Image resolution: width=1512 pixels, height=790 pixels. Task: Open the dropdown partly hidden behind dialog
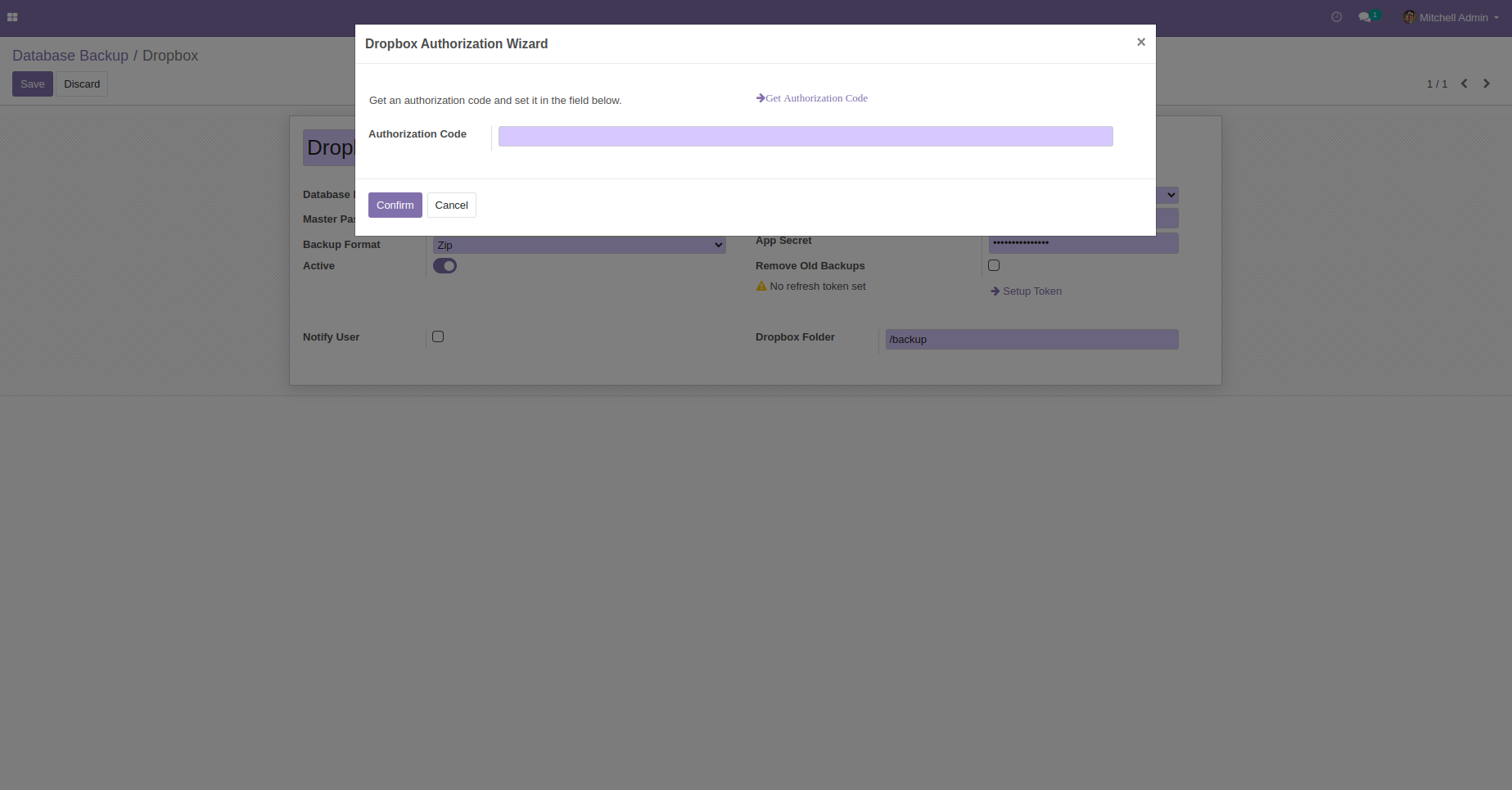click(x=1167, y=195)
